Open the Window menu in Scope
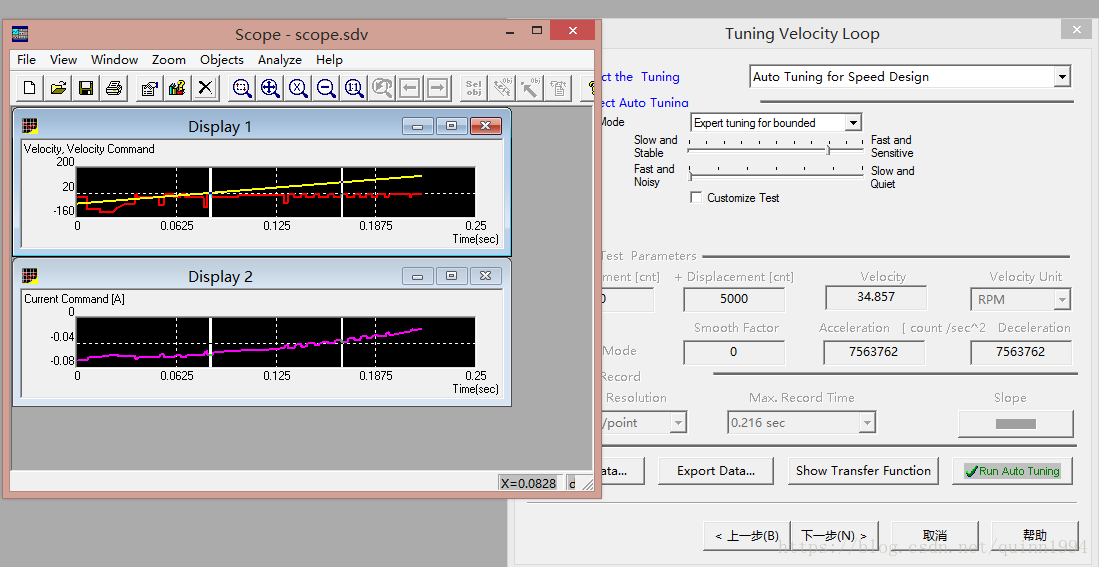Viewport: 1099px width, 567px height. click(114, 60)
